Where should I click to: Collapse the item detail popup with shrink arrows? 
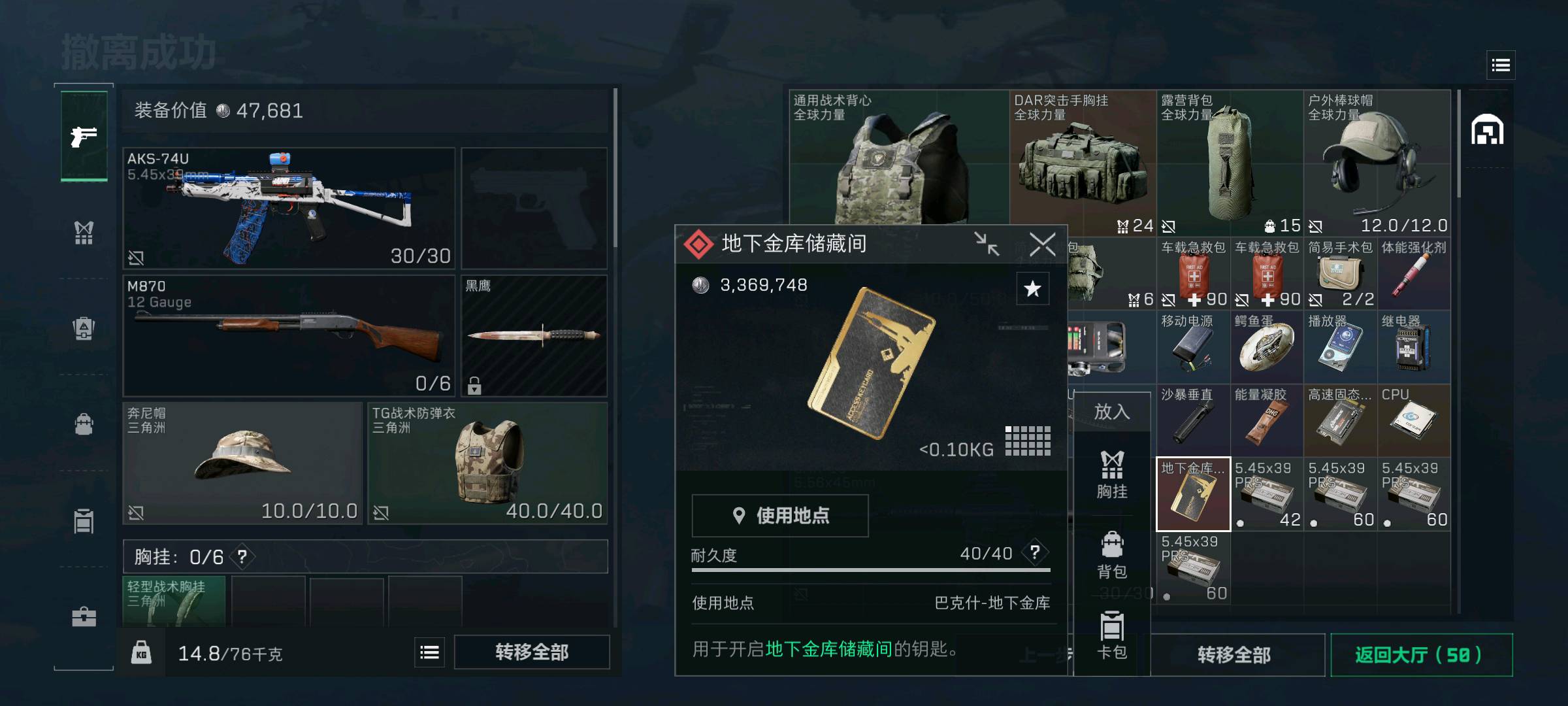986,244
